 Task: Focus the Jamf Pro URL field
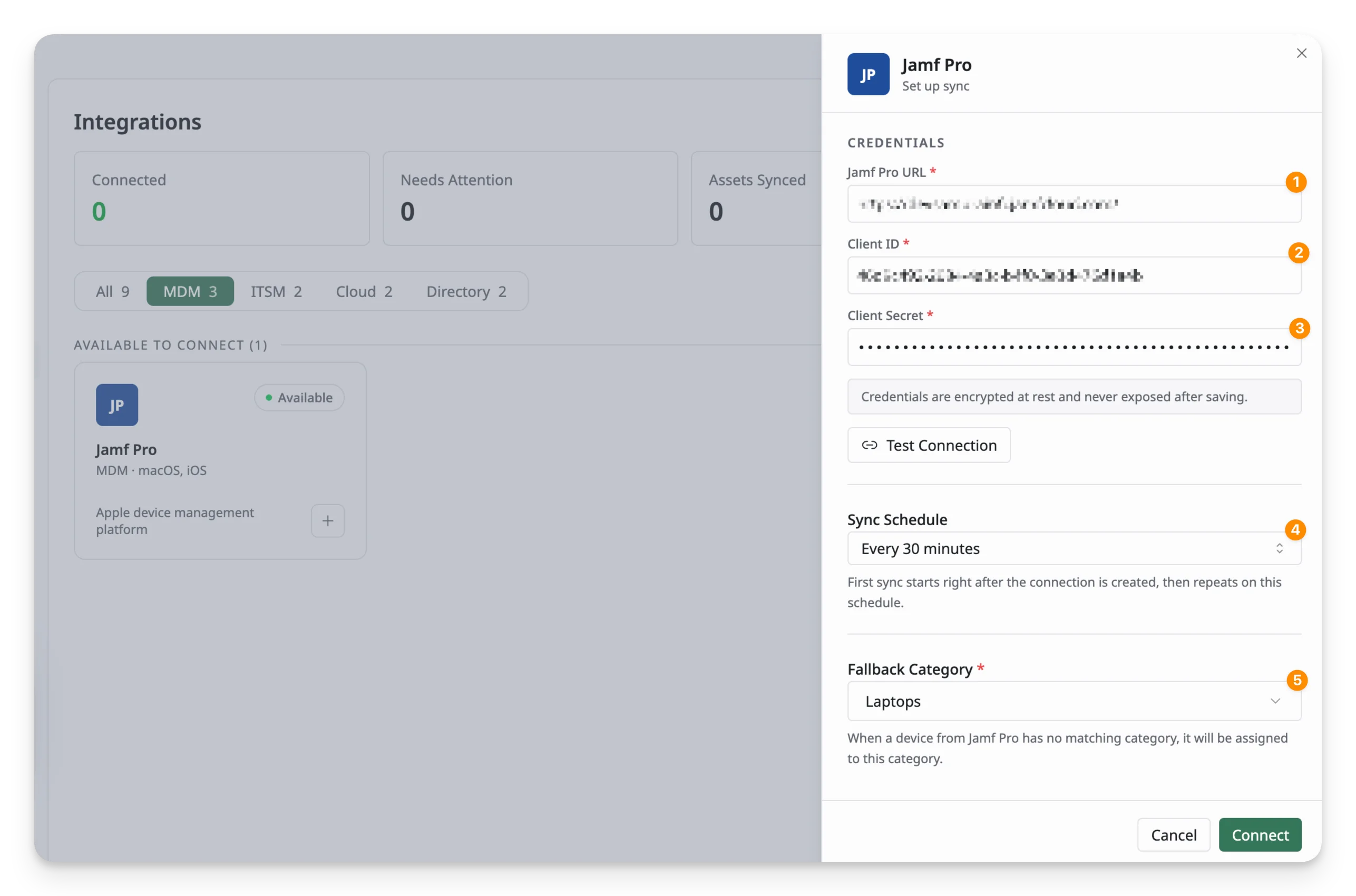coord(1074,204)
